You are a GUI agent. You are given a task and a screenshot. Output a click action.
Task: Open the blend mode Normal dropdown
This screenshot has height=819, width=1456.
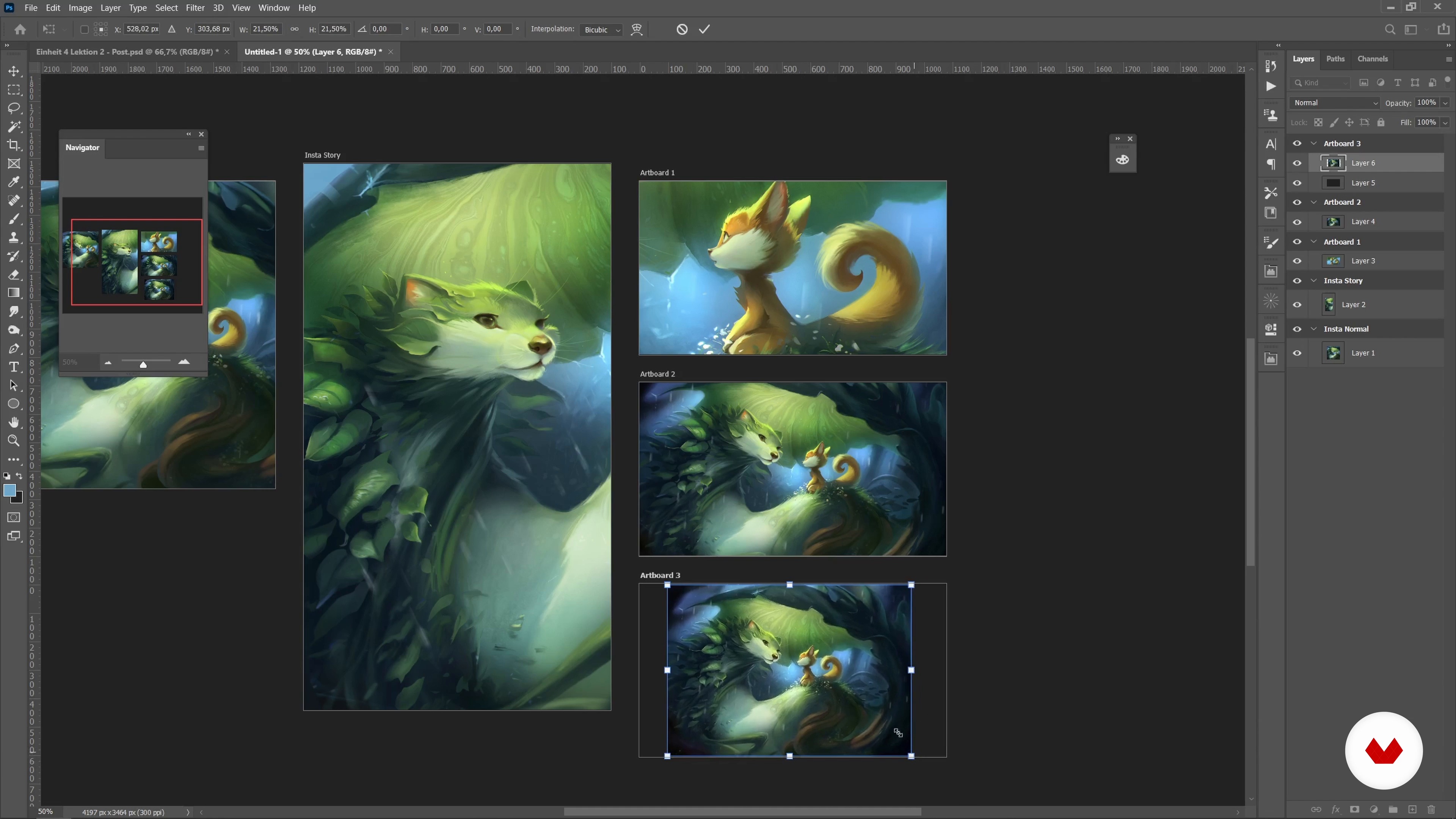(x=1335, y=103)
